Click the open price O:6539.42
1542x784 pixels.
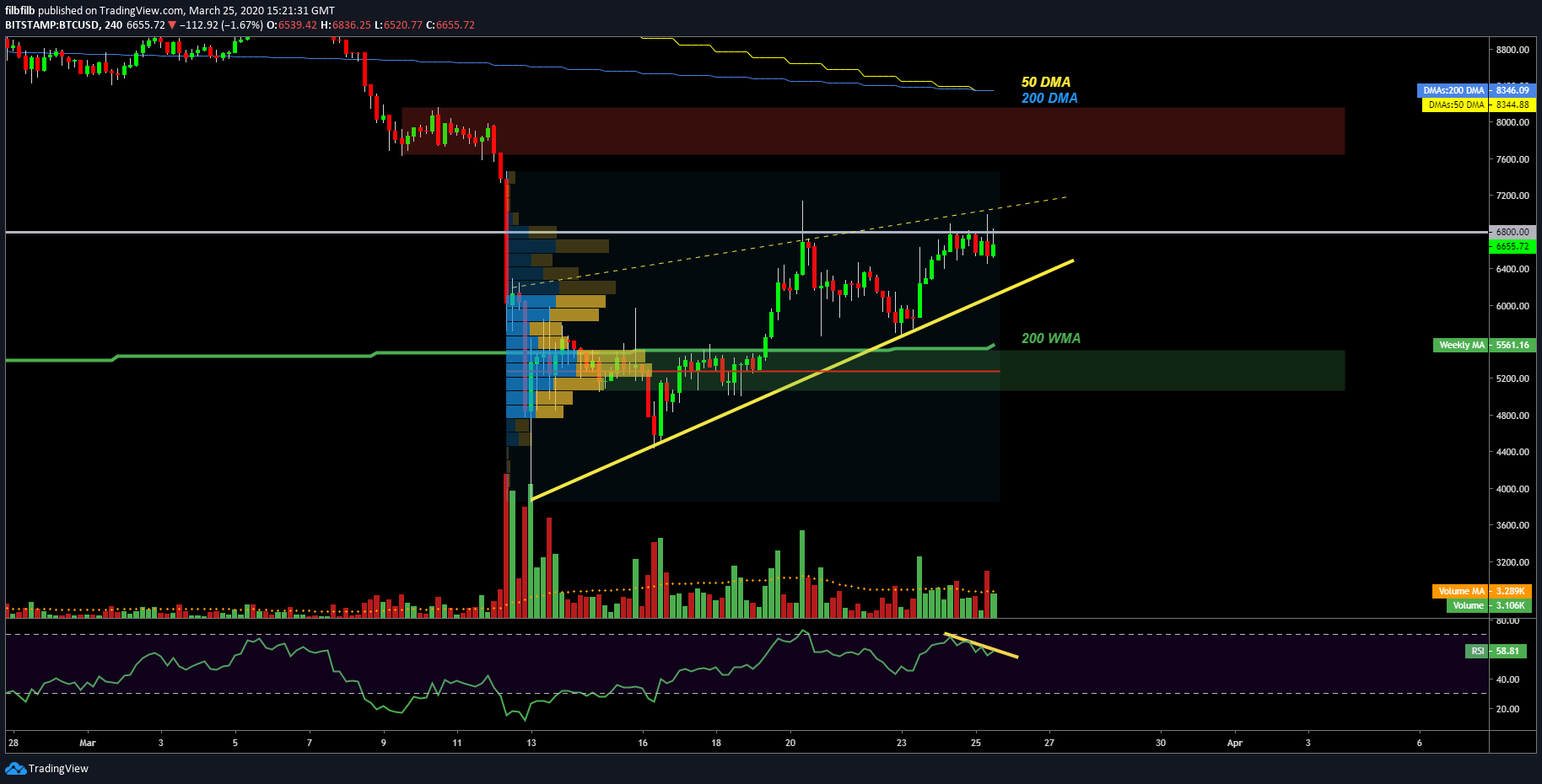point(292,25)
